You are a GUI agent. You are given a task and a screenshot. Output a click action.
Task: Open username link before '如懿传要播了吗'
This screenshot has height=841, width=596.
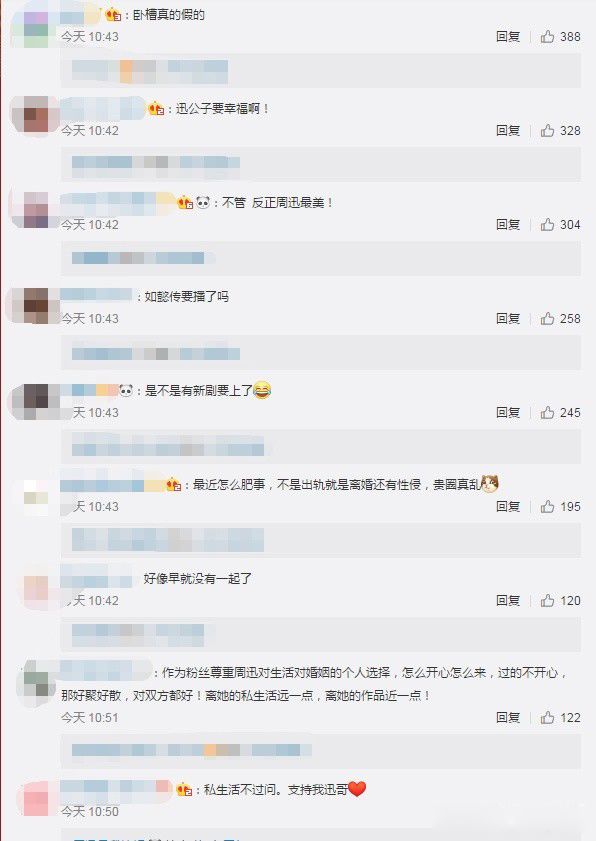coord(96,295)
